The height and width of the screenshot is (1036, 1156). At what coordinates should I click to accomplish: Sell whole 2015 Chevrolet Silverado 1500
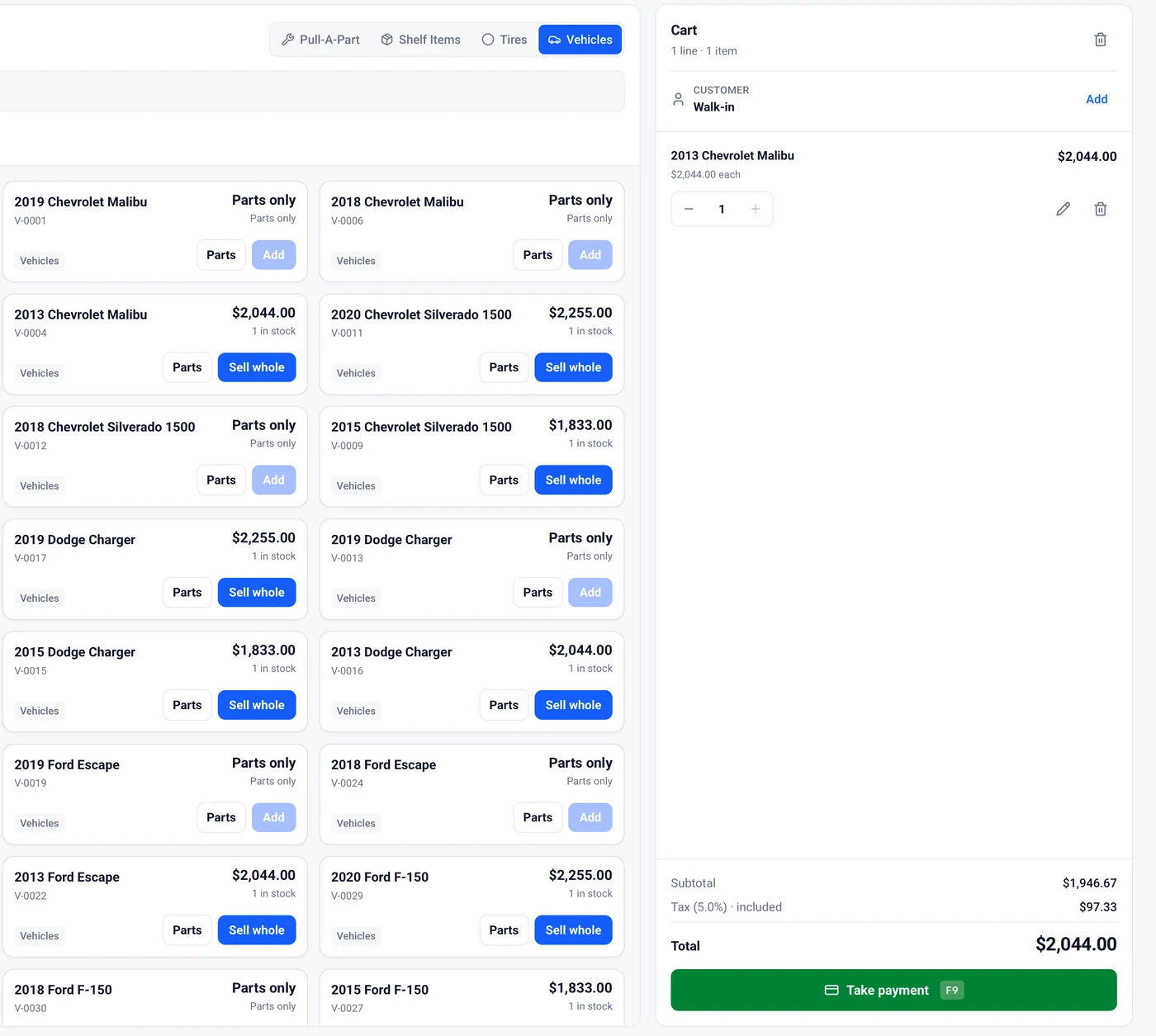[573, 480]
